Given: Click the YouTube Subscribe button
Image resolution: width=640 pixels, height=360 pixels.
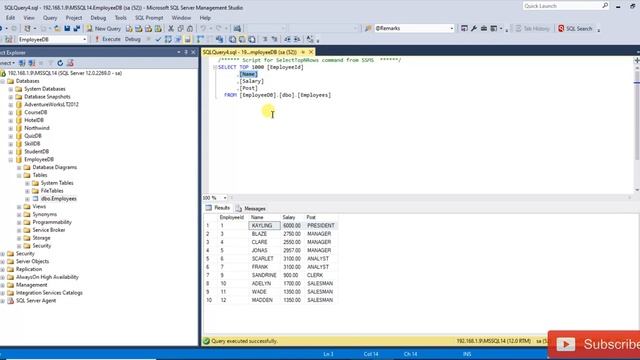Looking at the screenshot, I should (x=594, y=344).
